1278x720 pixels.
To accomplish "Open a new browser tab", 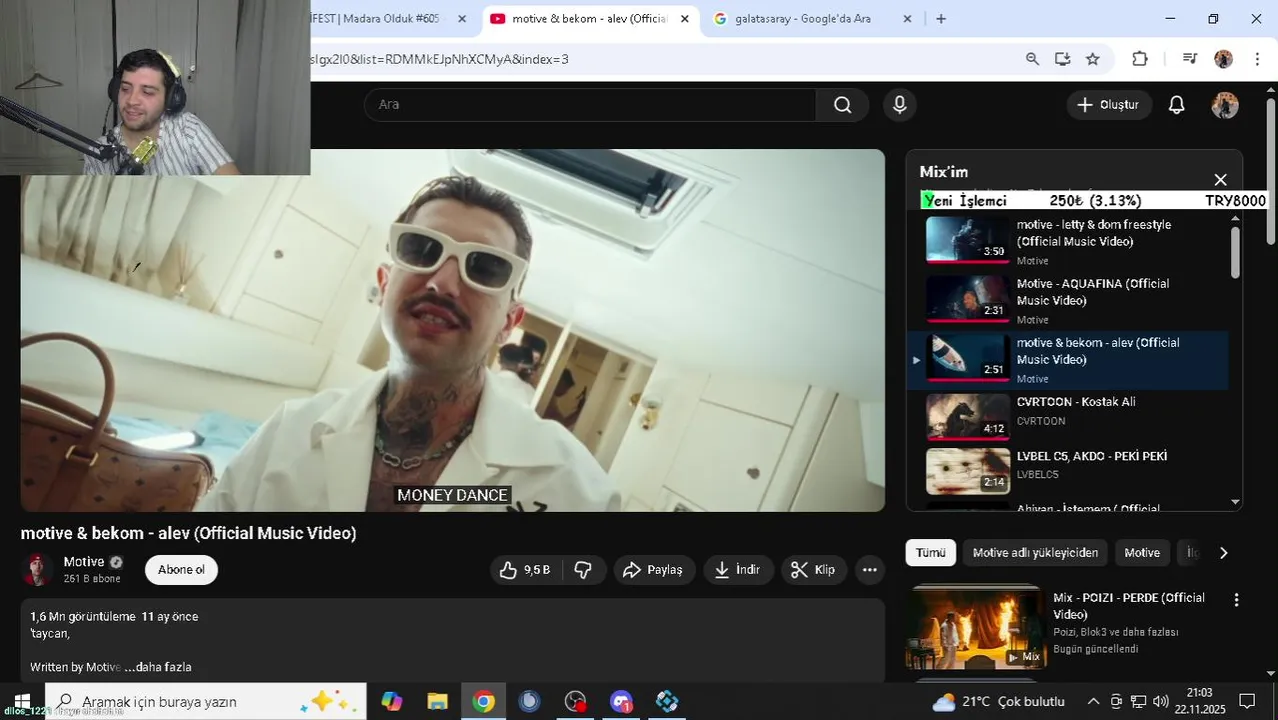I will (x=941, y=19).
